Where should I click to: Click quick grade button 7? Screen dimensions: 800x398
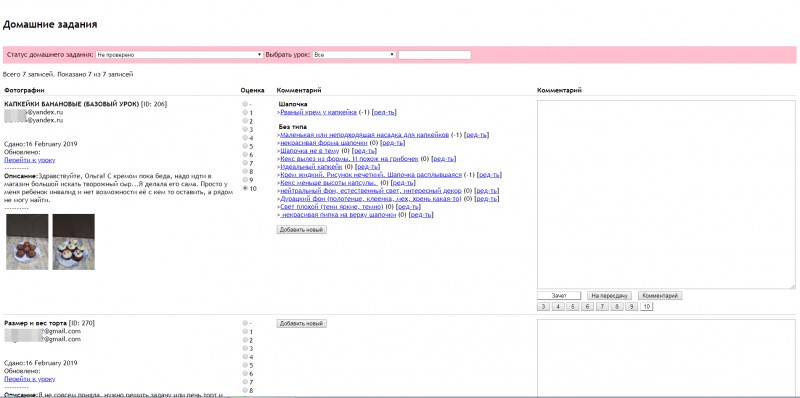click(603, 307)
